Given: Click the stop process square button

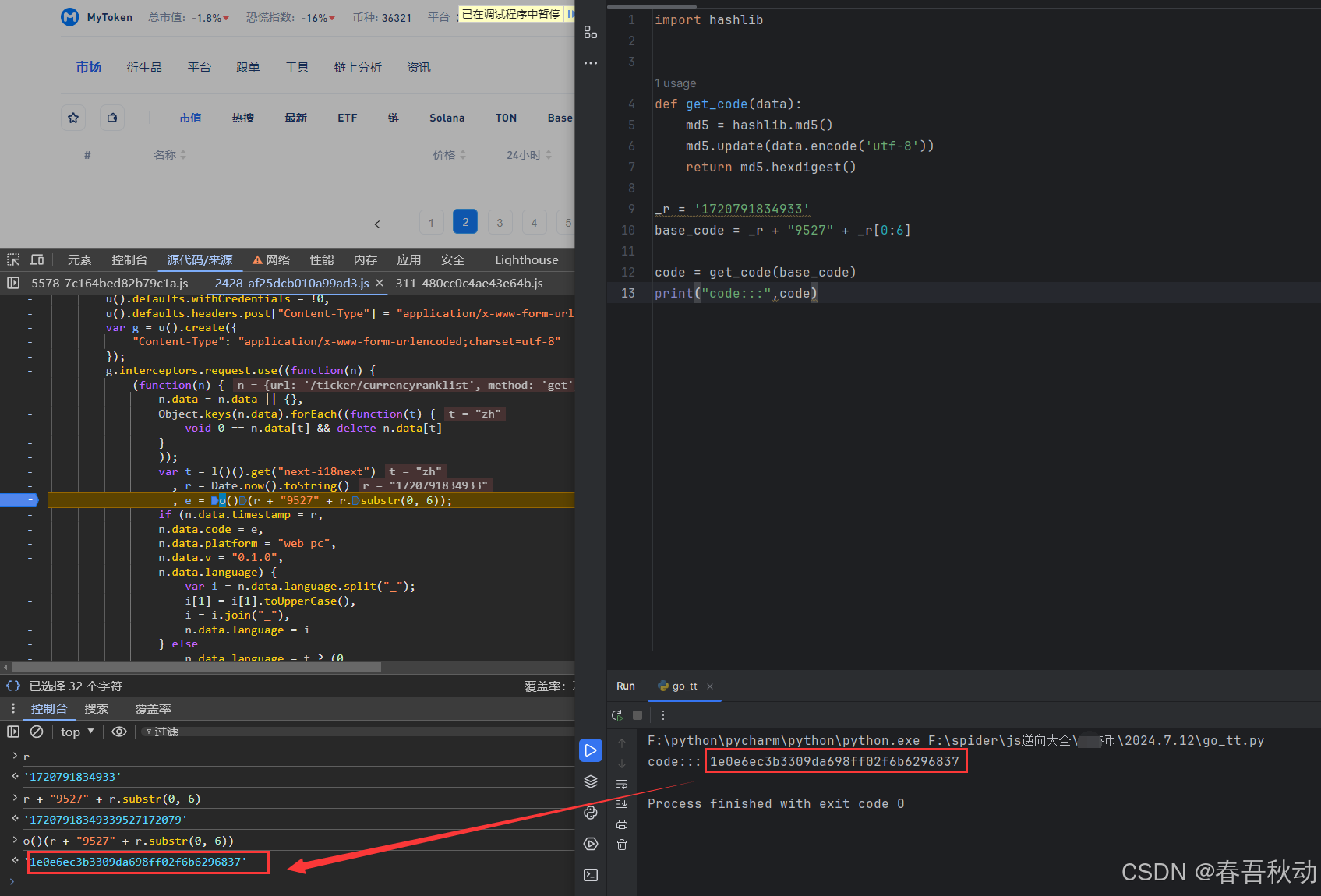Looking at the screenshot, I should click(x=638, y=714).
